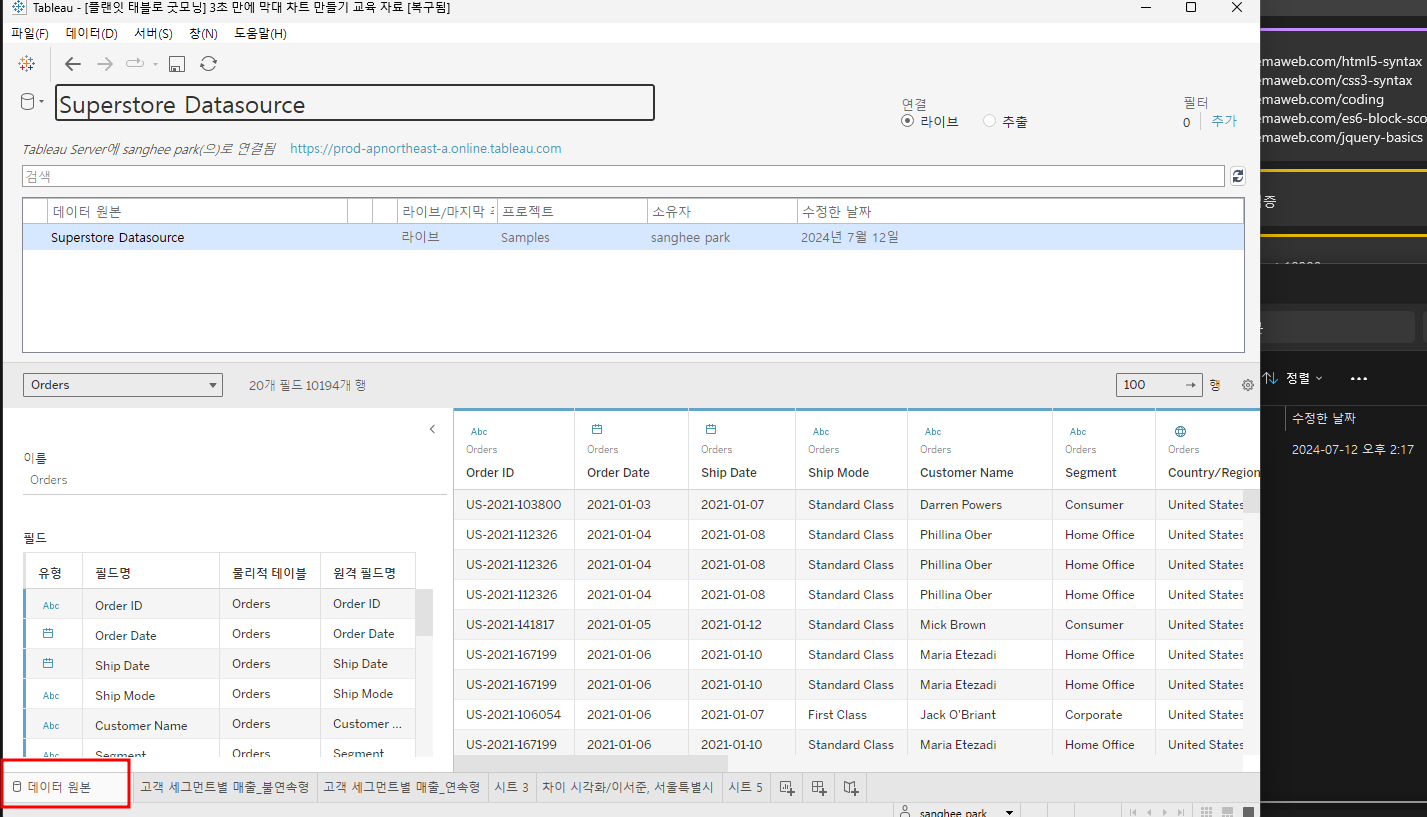Viewport: 1427px width, 817px height.
Task: Click the Abc type icon on Ship Mode column
Action: [x=821, y=432]
